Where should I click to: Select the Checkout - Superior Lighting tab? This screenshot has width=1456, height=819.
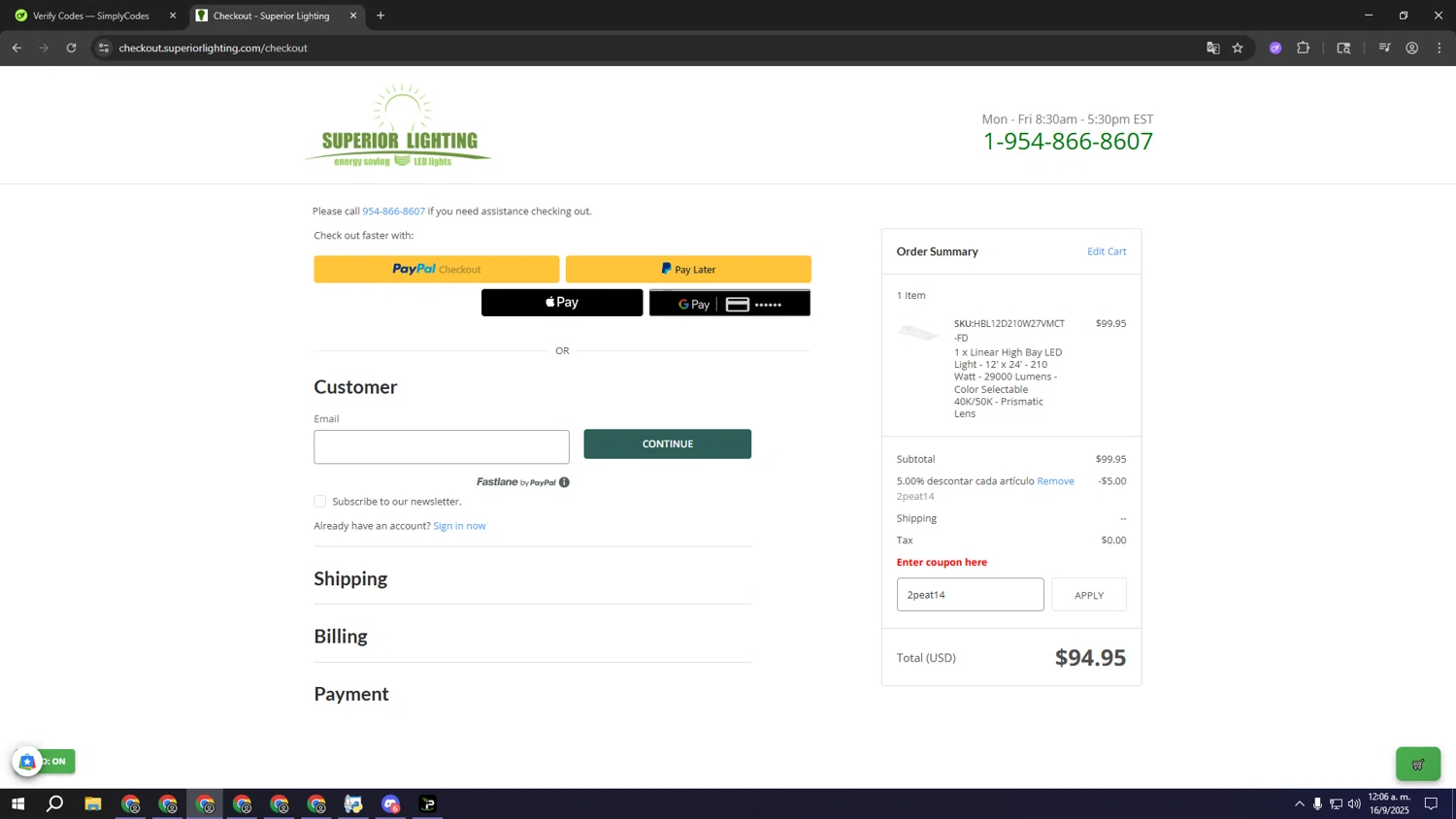coord(271,16)
